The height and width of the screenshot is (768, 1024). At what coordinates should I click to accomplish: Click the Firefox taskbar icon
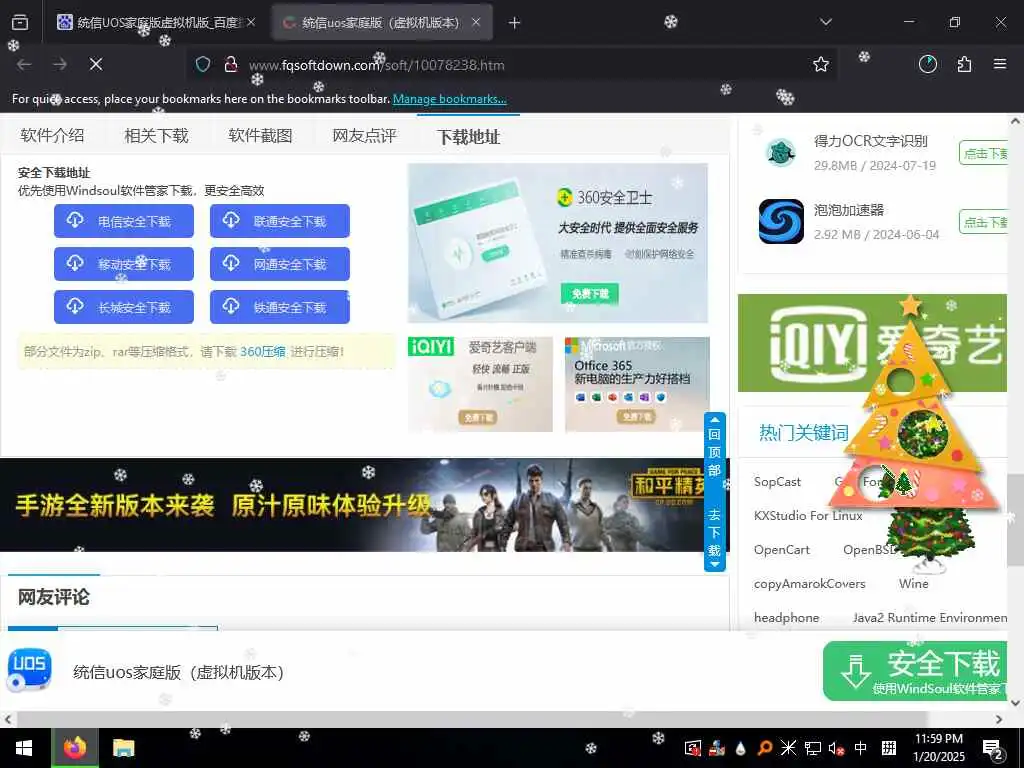[x=75, y=748]
